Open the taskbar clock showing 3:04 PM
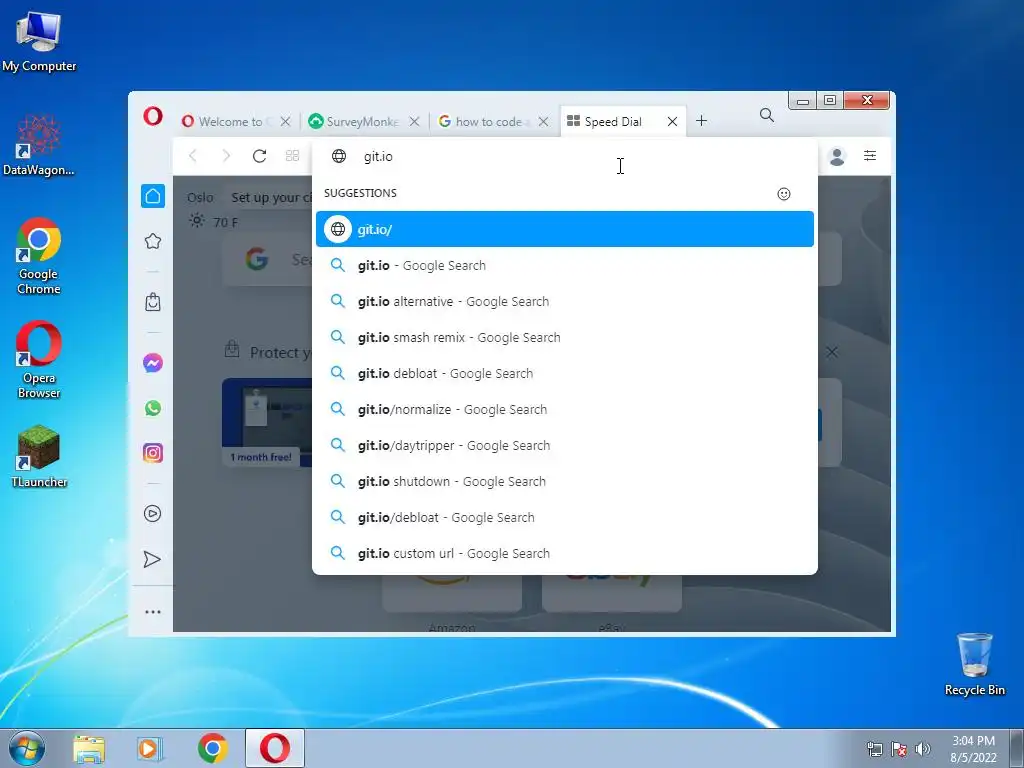Image resolution: width=1024 pixels, height=768 pixels. pos(973,749)
